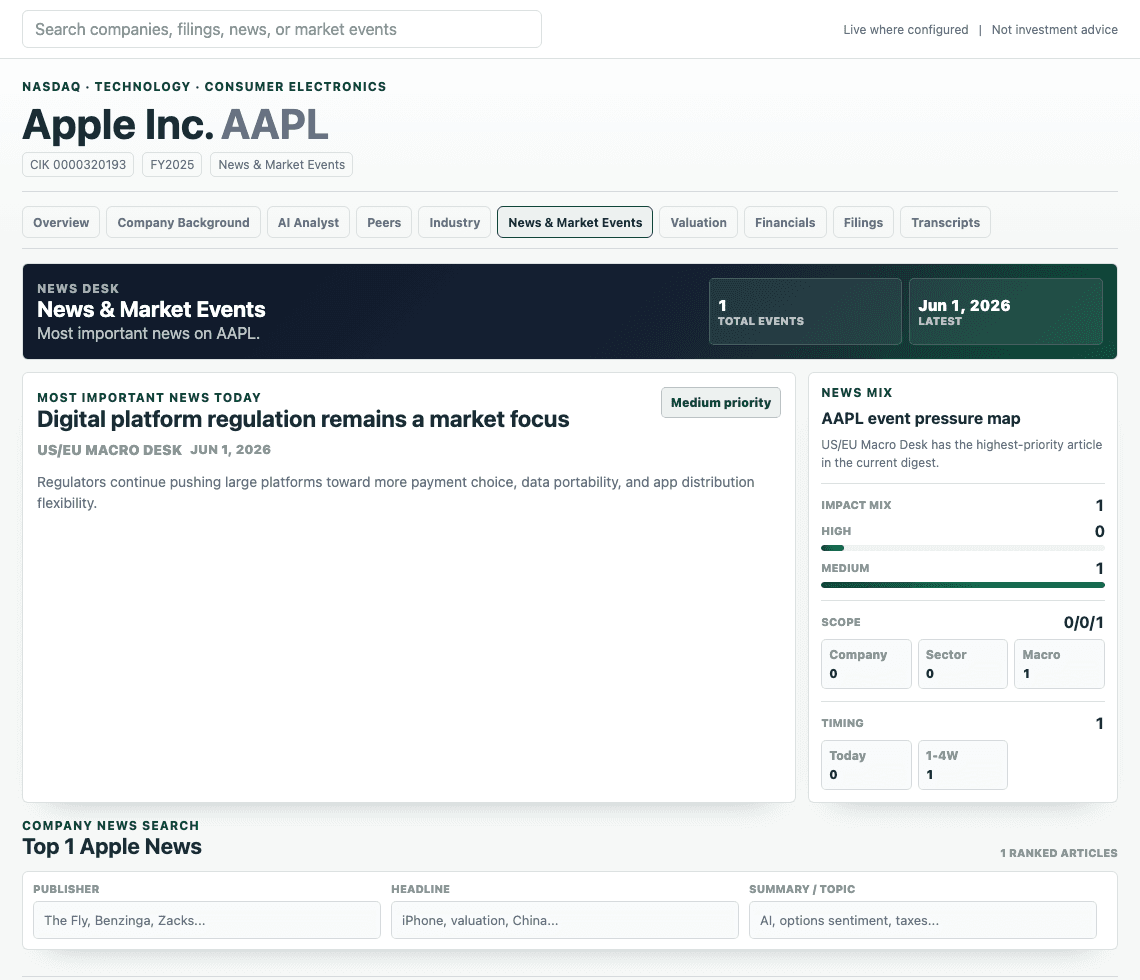Click the Medium priority badge

tap(720, 403)
